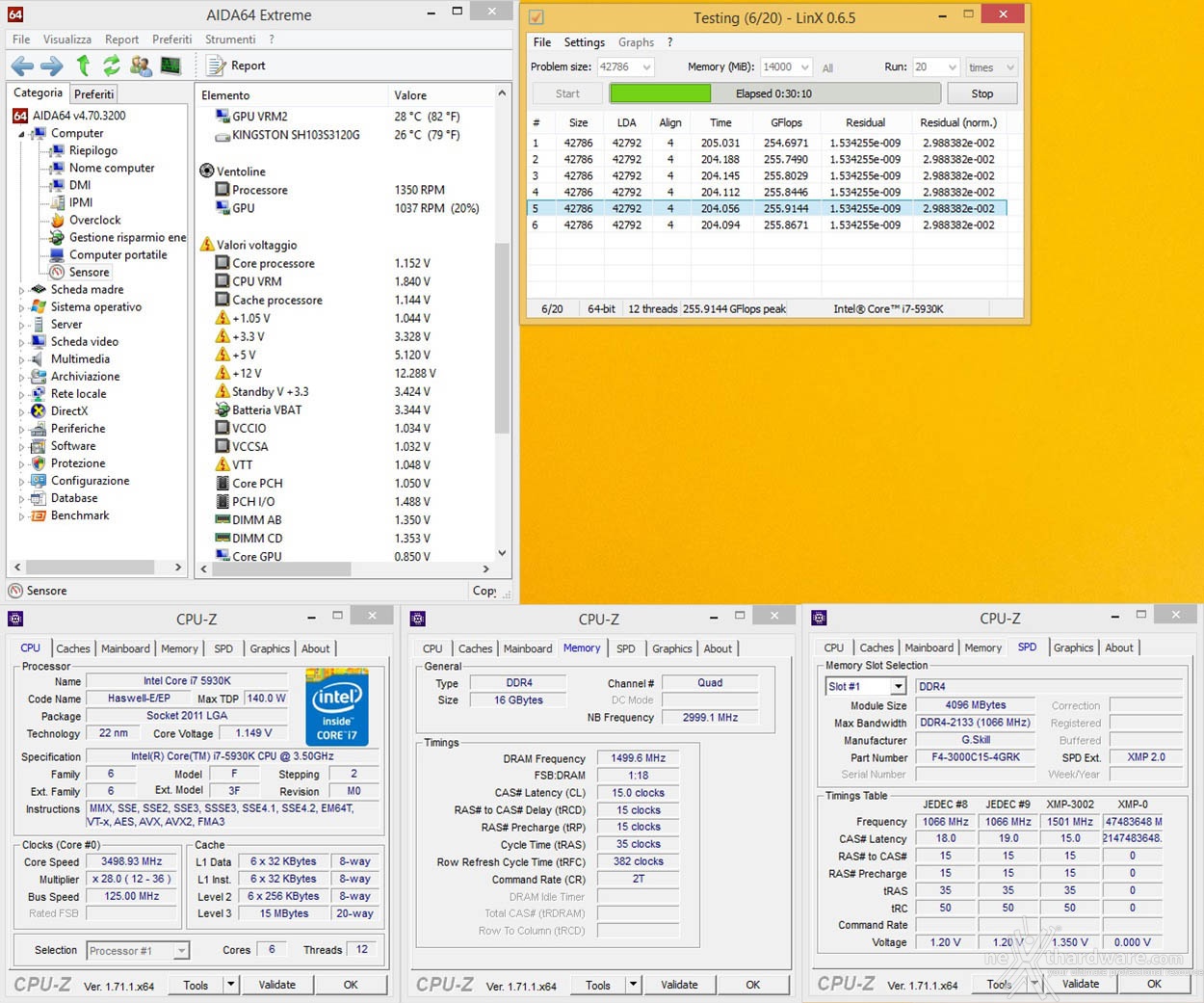
Task: Click the DirectX tree icon
Action: 39,410
